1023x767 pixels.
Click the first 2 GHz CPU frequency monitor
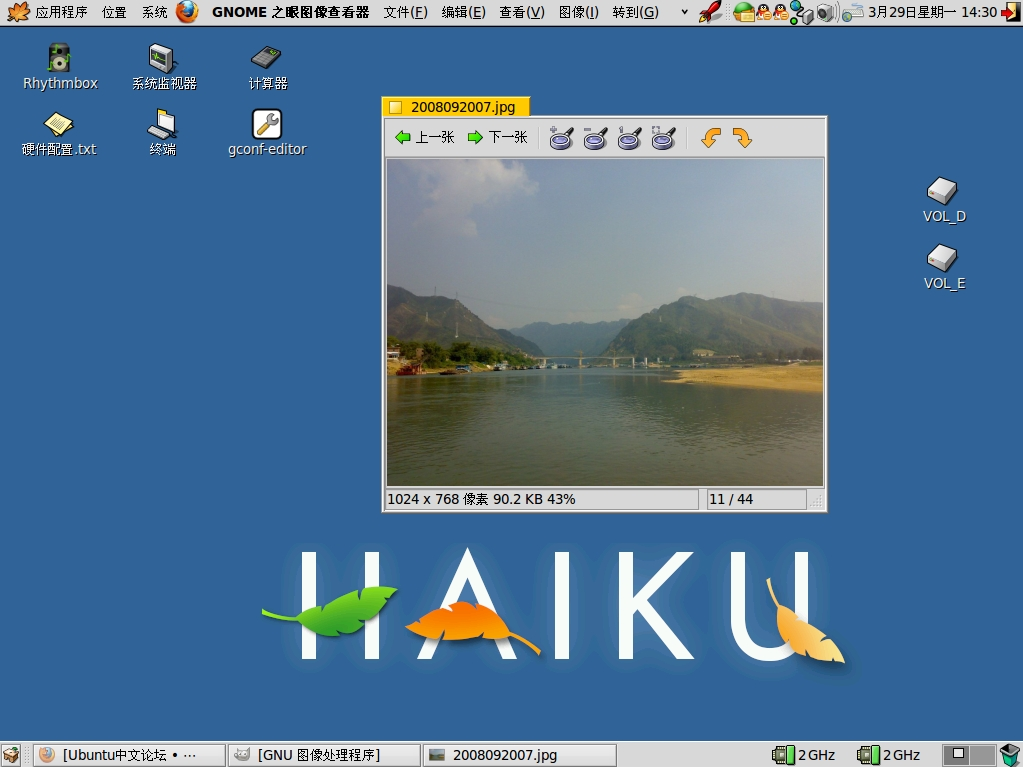click(803, 755)
